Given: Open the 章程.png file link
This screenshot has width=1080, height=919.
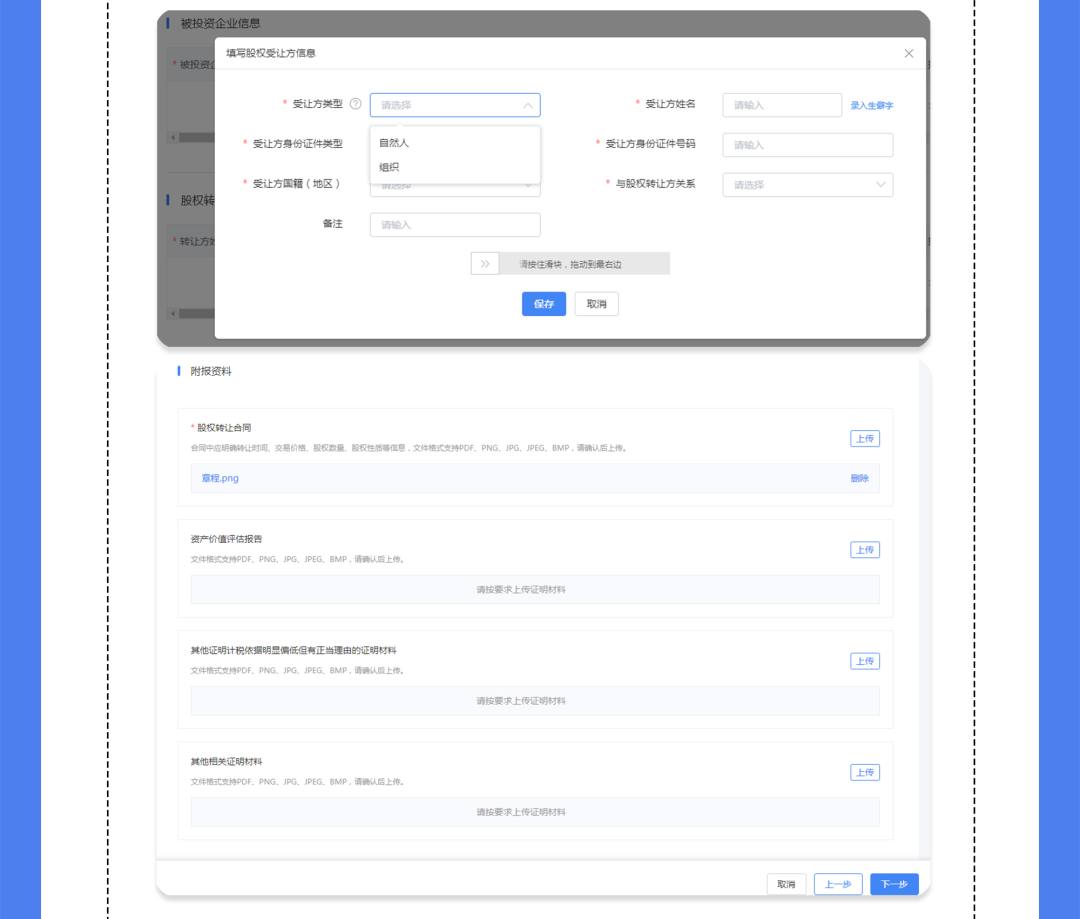Looking at the screenshot, I should coord(220,478).
